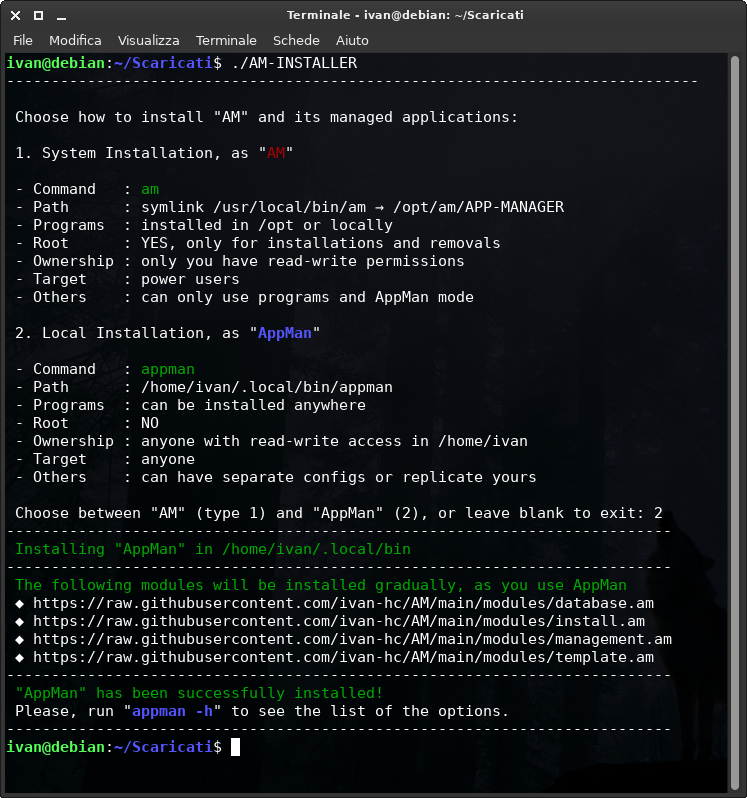
Task: Click the diamond bullet before database.am URL
Action: coord(20,604)
